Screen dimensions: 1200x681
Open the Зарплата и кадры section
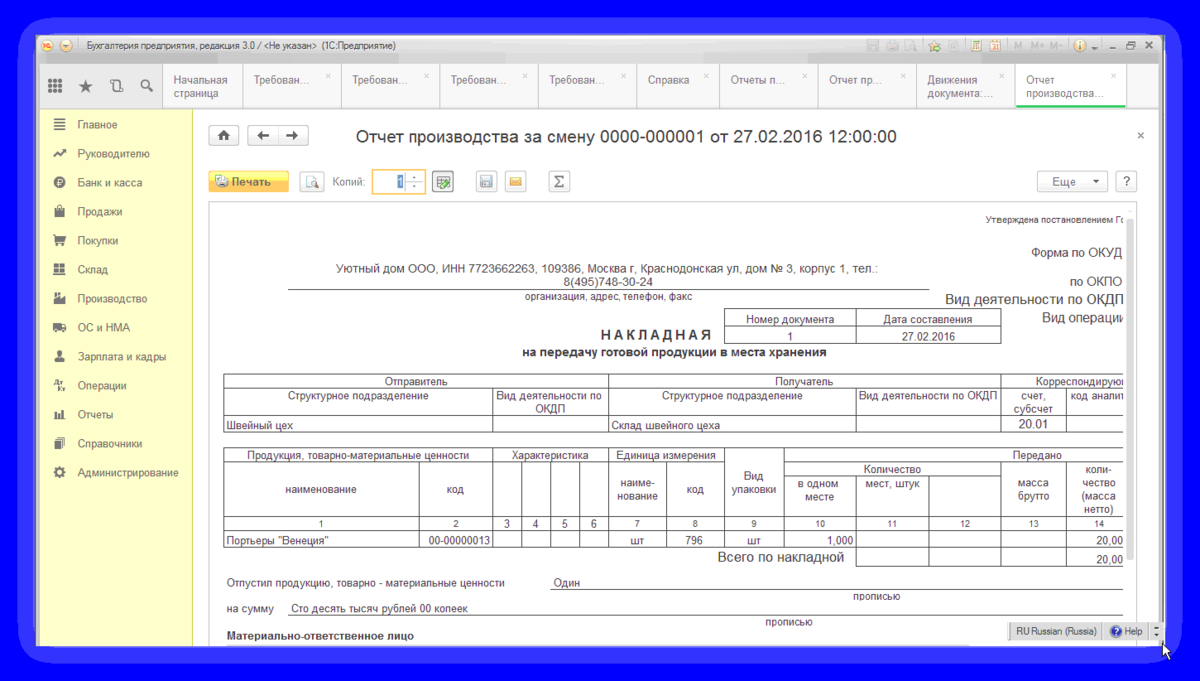tap(122, 357)
